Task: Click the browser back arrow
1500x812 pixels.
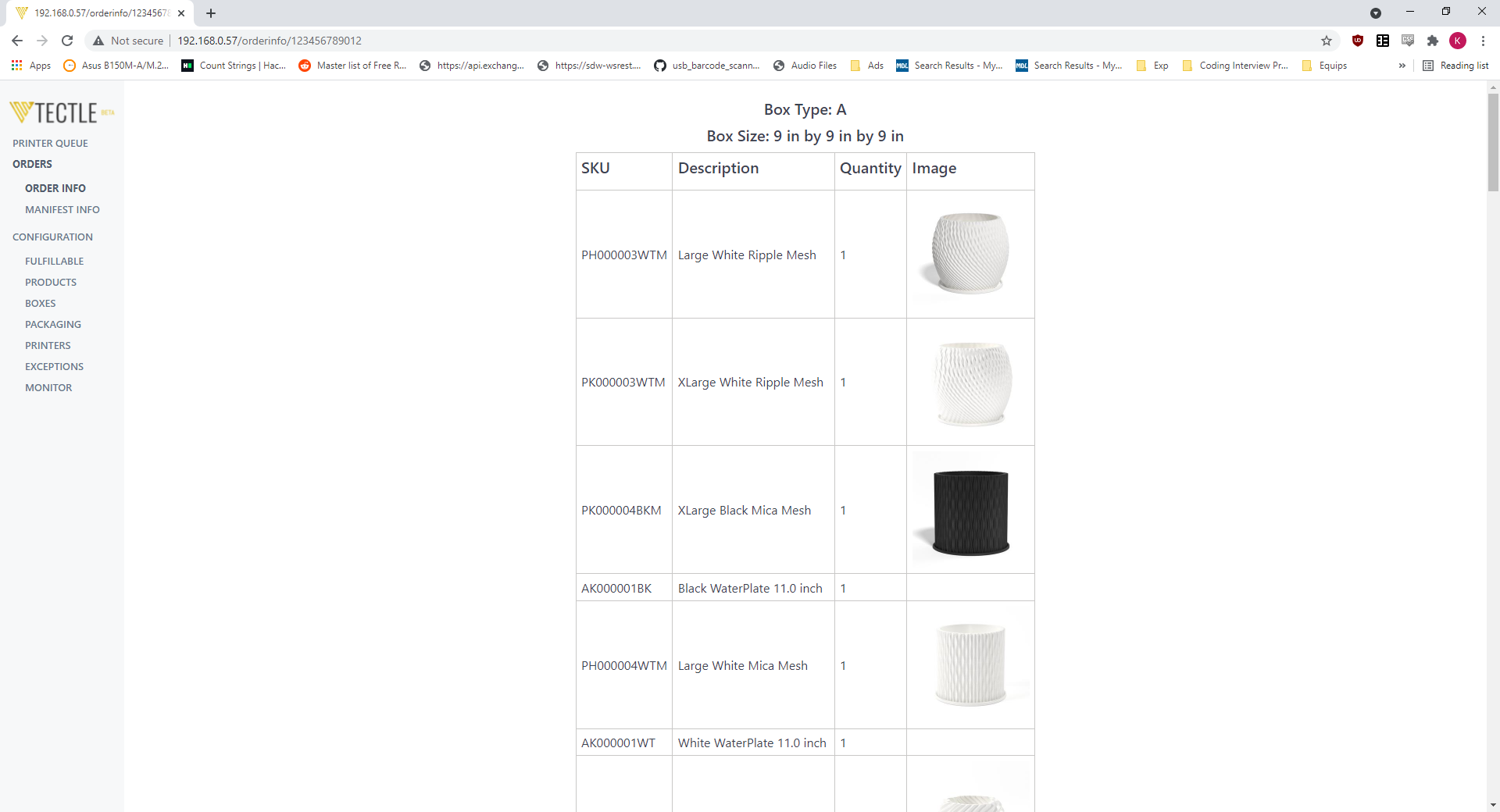Action: [17, 41]
